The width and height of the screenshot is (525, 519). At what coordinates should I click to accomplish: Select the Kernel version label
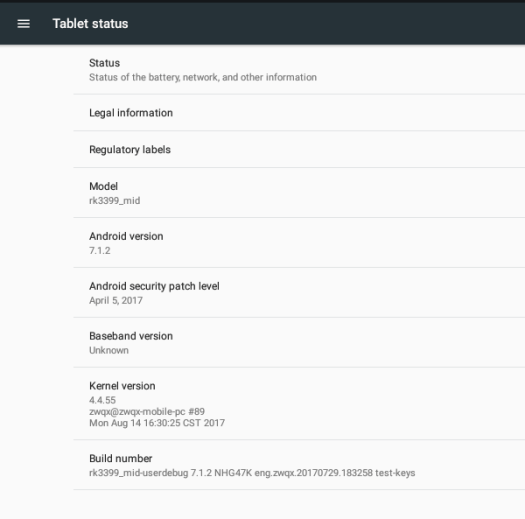tap(122, 386)
